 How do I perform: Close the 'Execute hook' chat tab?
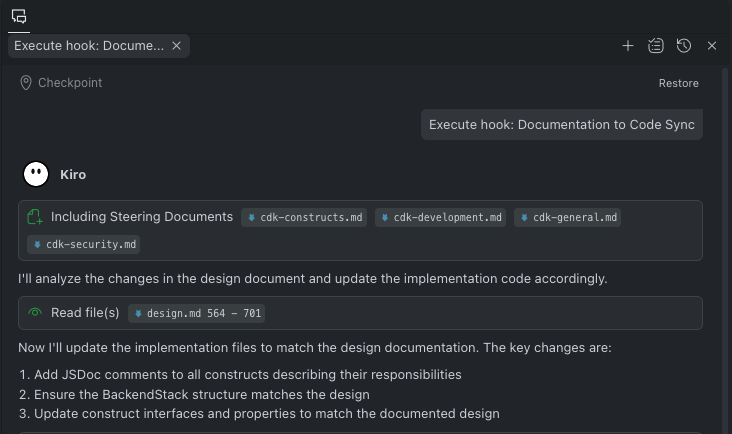pyautogui.click(x=177, y=46)
